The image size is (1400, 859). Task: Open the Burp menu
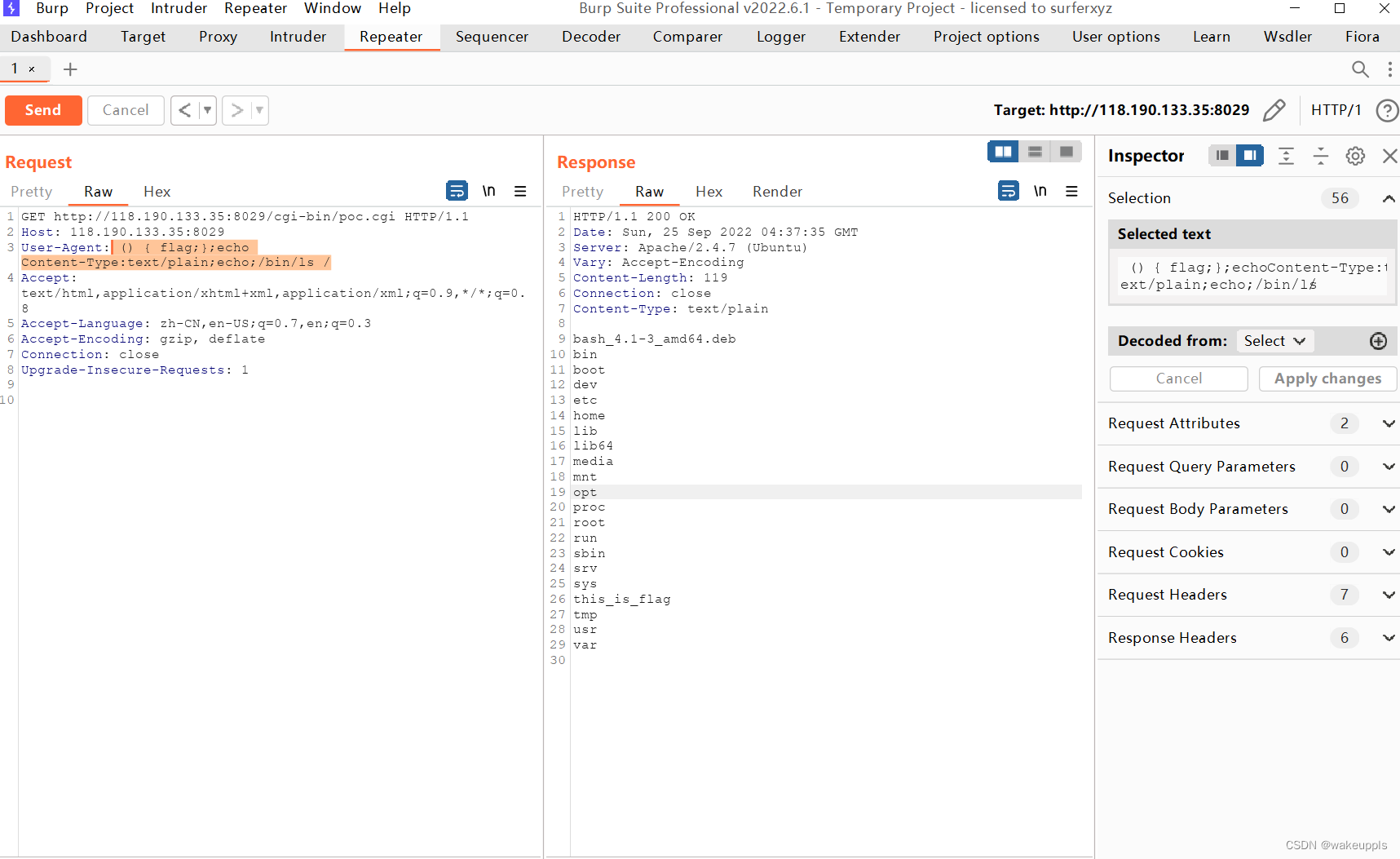52,8
